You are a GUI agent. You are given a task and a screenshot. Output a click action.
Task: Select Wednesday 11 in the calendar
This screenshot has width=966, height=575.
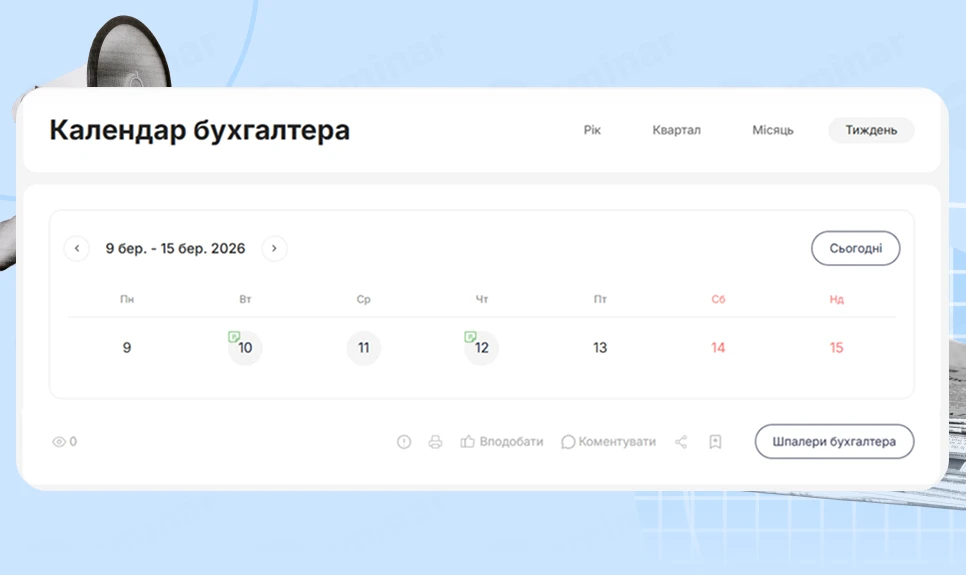pos(363,348)
